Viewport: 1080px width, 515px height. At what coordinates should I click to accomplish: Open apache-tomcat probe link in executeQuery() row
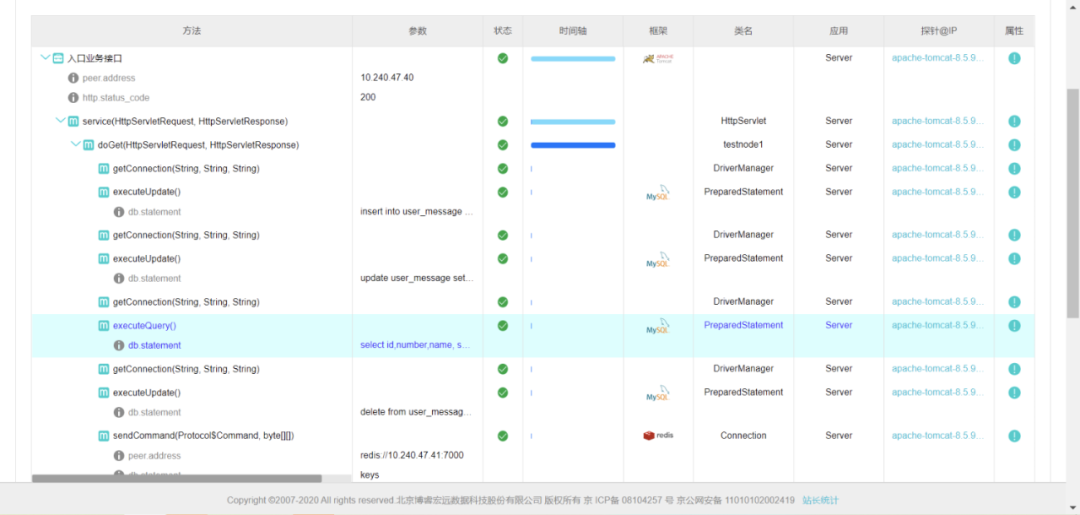coord(937,325)
